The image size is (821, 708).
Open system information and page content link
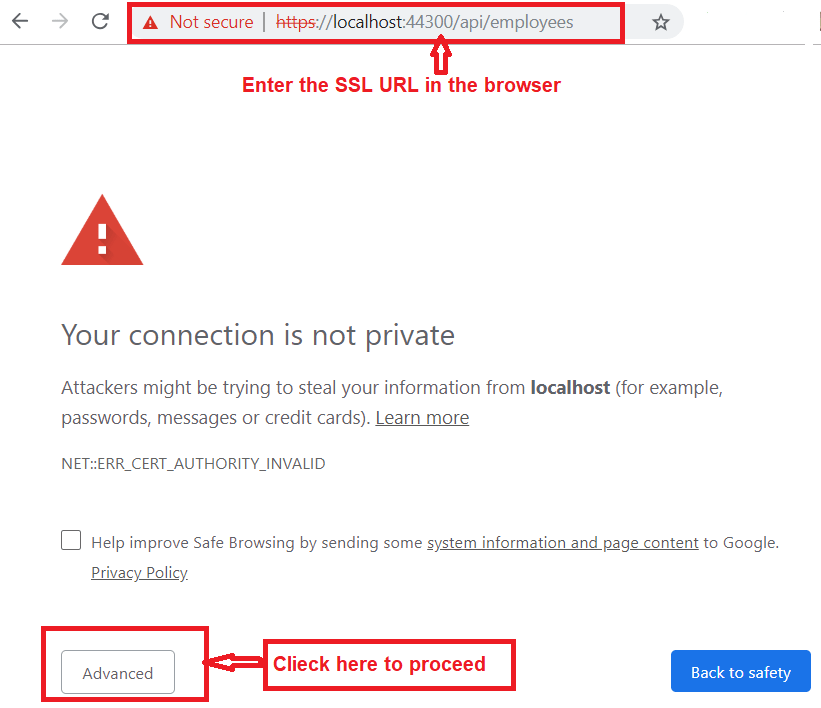click(562, 543)
